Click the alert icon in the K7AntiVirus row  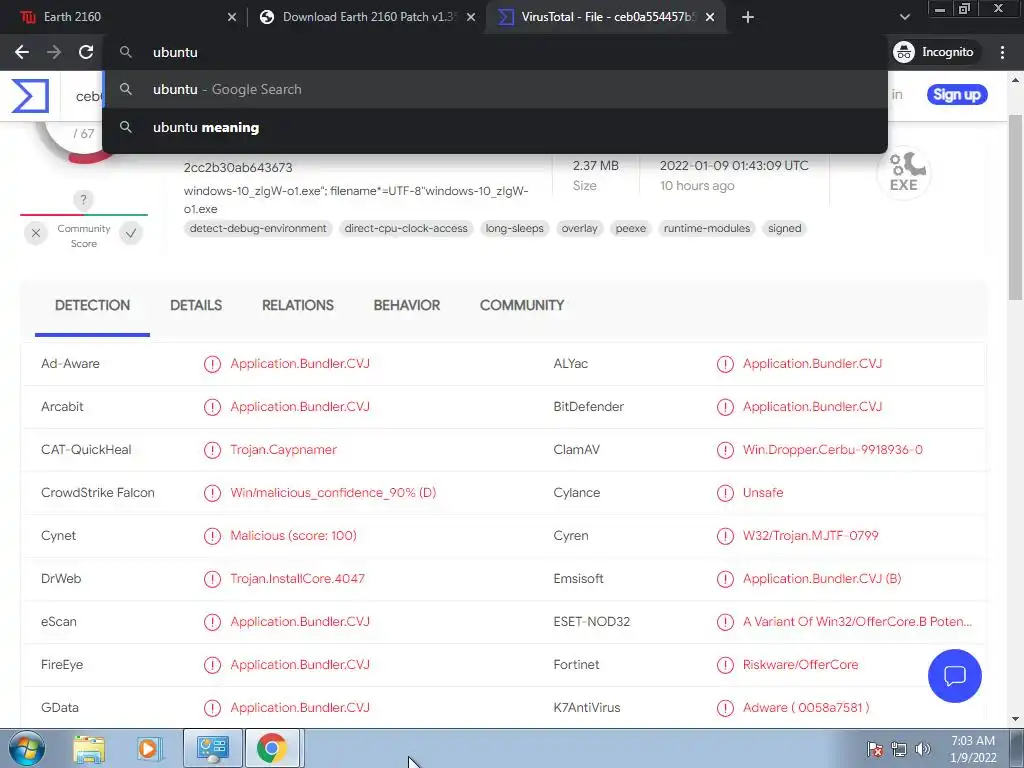[725, 708]
